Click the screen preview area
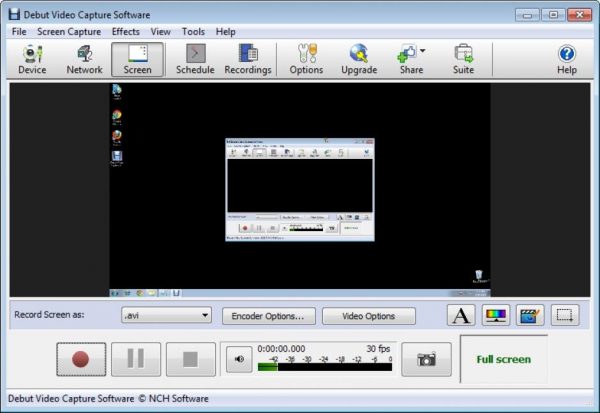Image resolution: width=600 pixels, height=413 pixels. pos(300,190)
